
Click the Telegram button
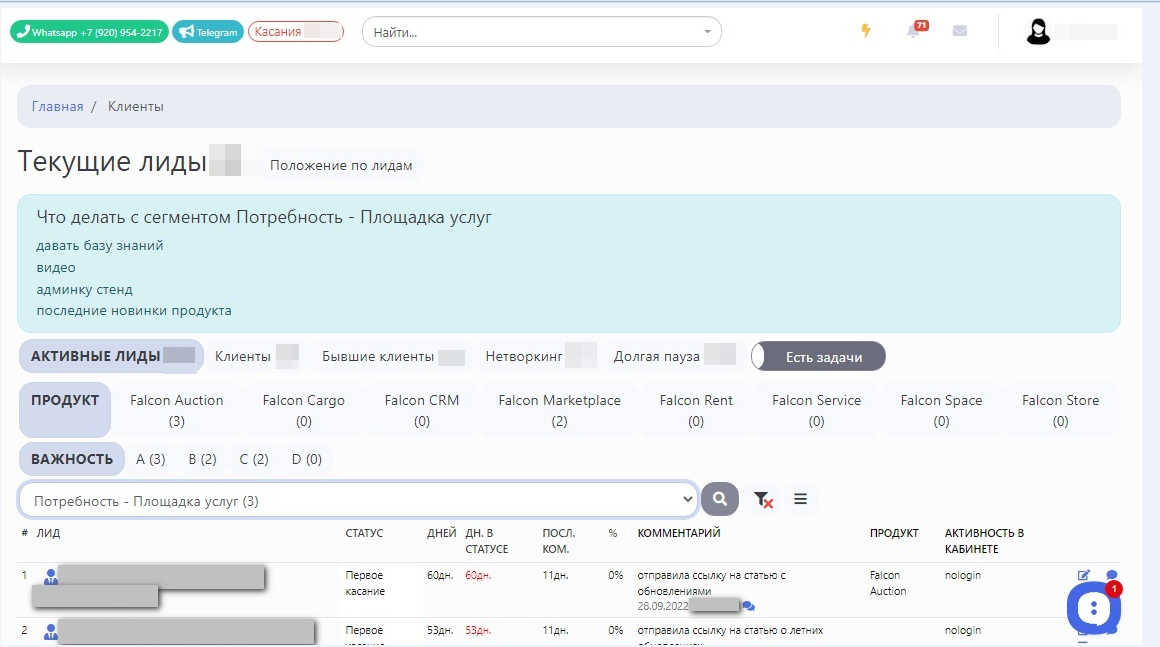coord(208,32)
